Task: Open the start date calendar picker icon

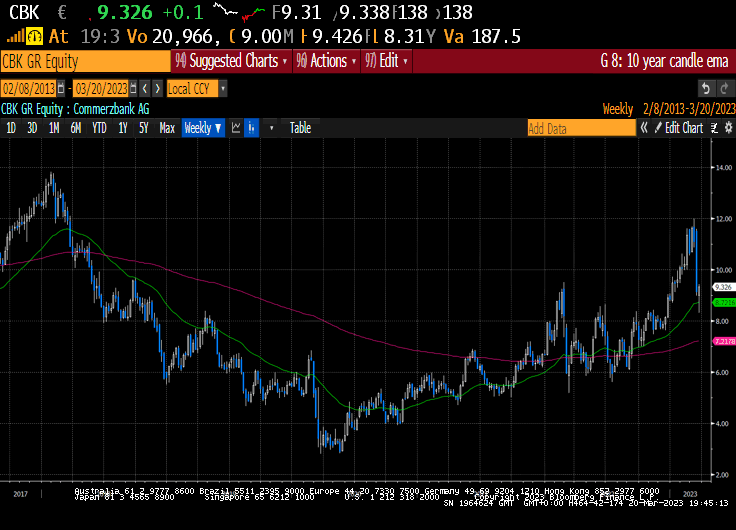Action: pos(61,88)
